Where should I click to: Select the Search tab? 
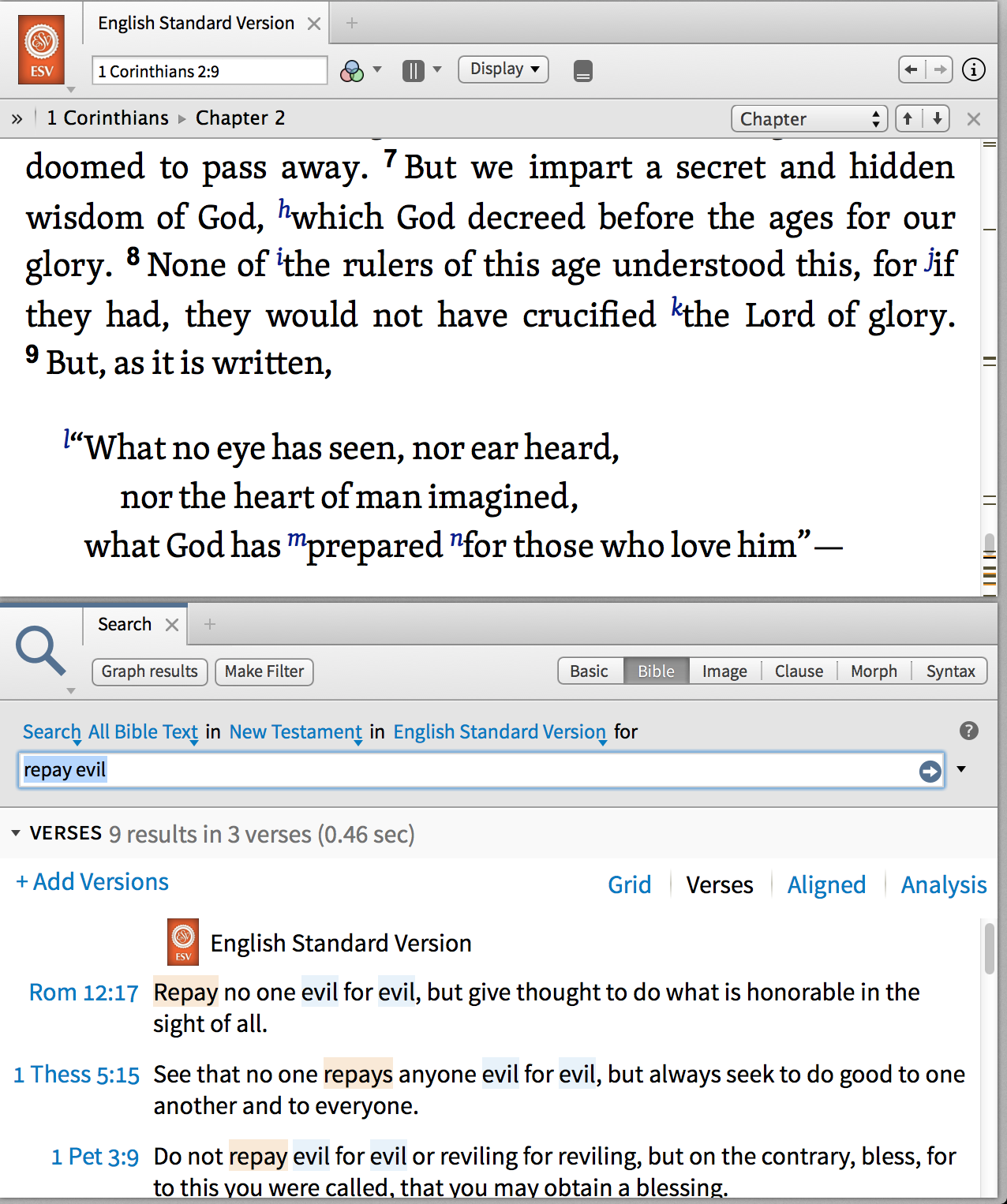[125, 625]
